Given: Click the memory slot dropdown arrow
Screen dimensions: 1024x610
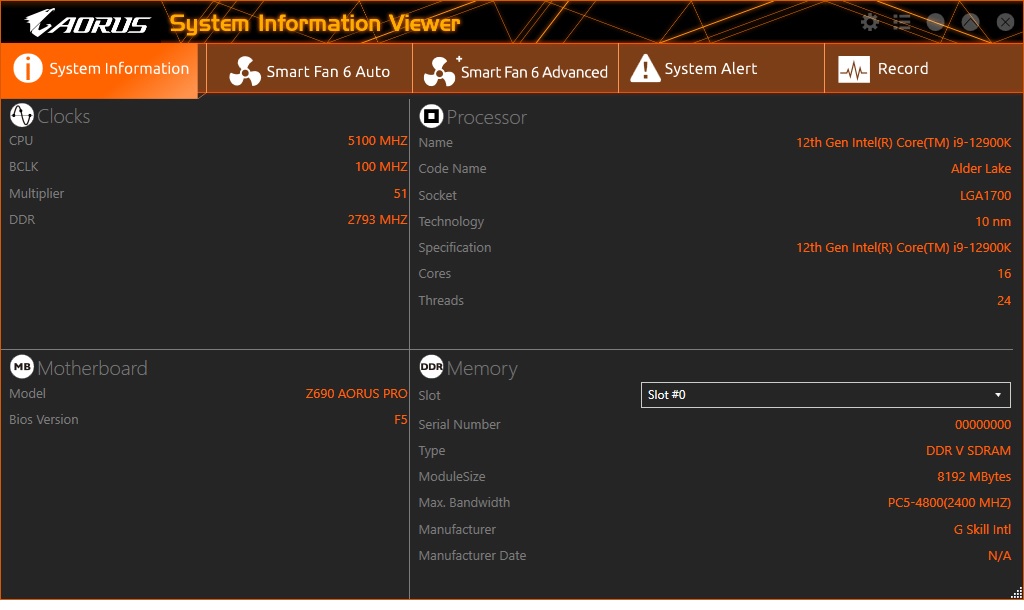Looking at the screenshot, I should [998, 394].
